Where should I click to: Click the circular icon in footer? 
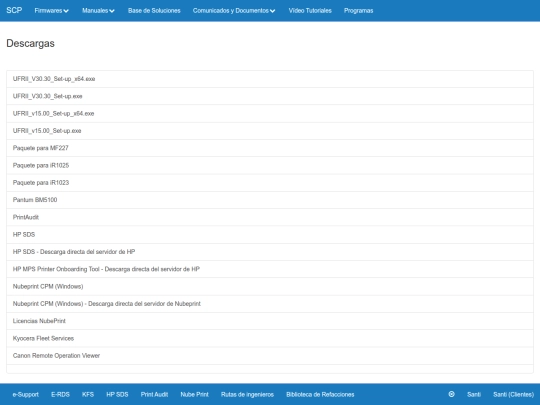point(451,394)
